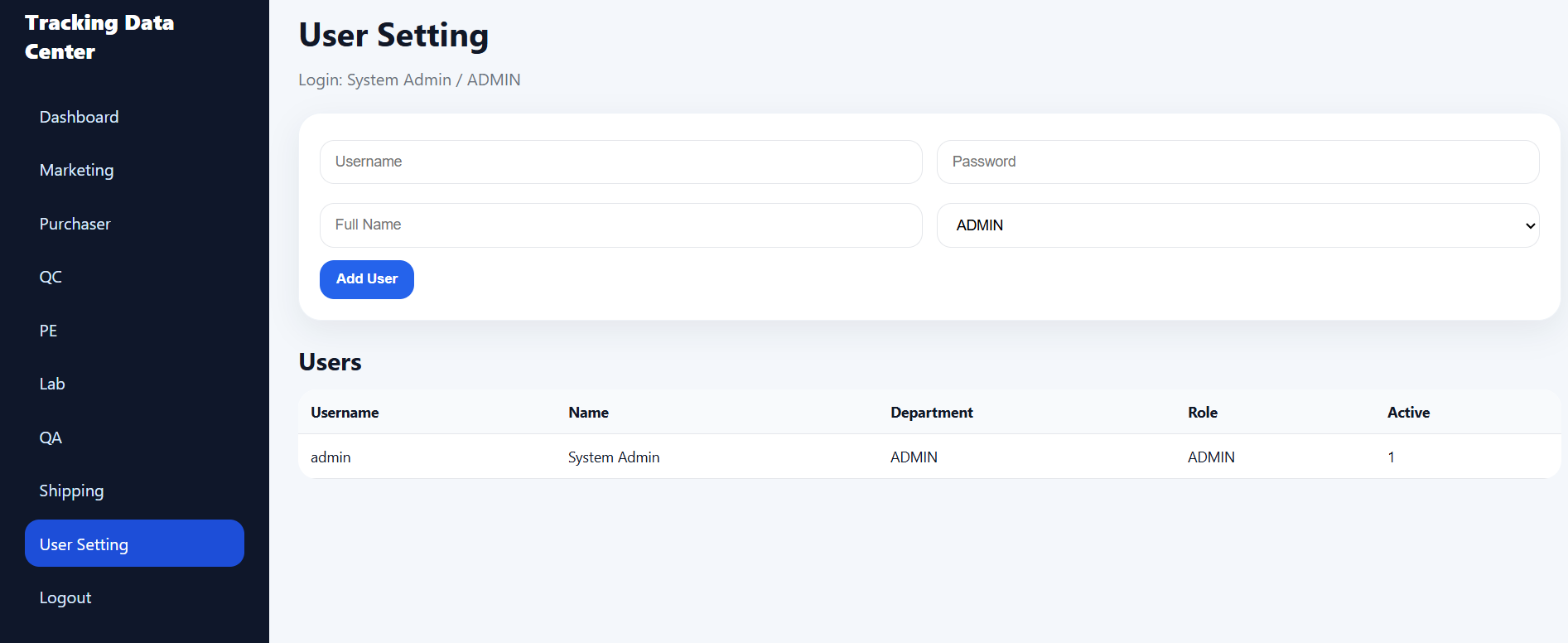Screen dimensions: 1568x643
Task: Click Logout in the sidebar
Action: pos(134,597)
